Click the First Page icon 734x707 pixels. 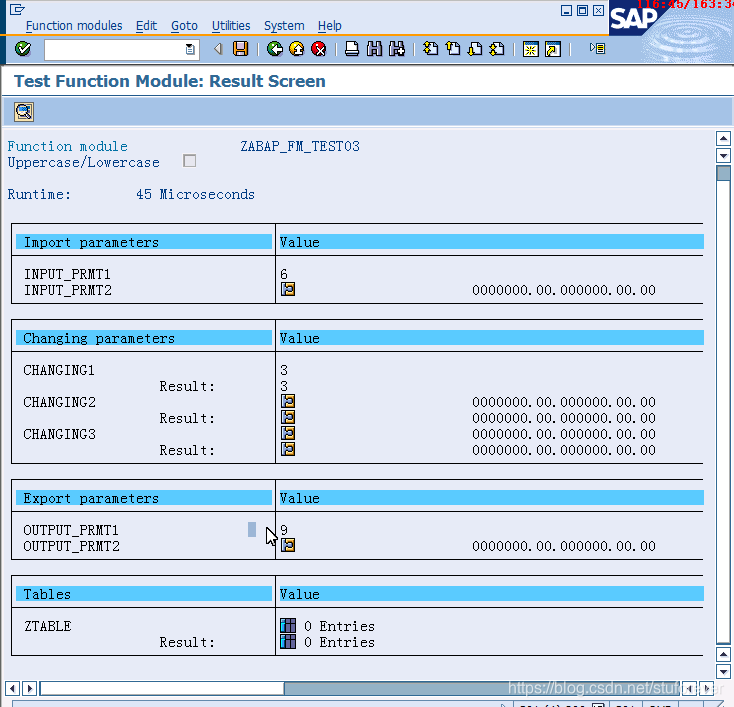tap(430, 49)
